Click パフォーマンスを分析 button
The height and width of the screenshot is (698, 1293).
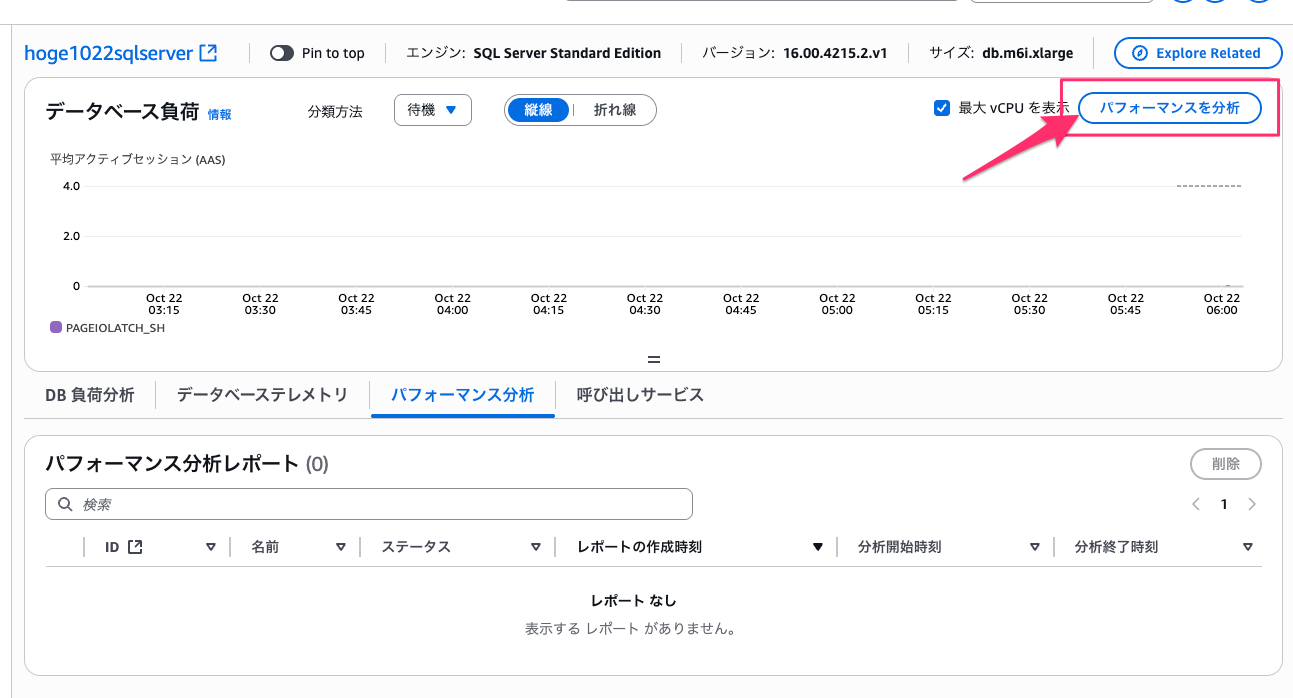(x=1168, y=108)
